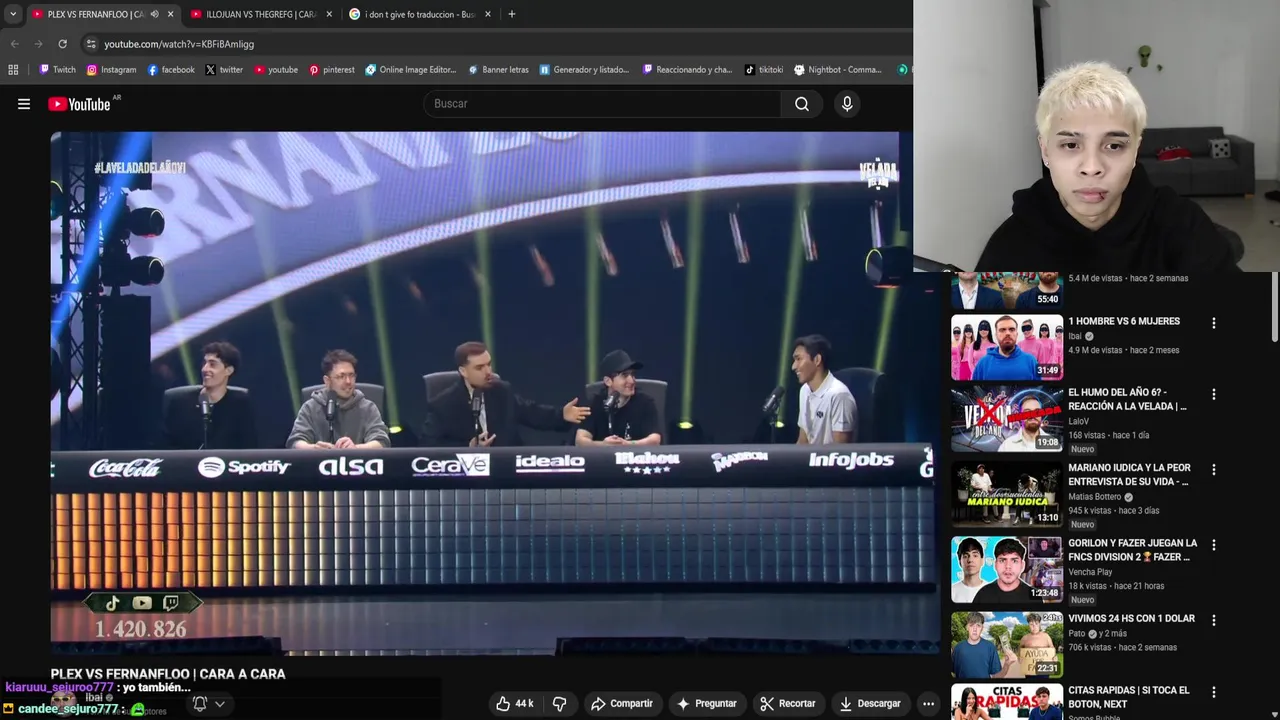Open 1 HOMBRE VS 6 MUJERES thumbnail

coord(1007,347)
